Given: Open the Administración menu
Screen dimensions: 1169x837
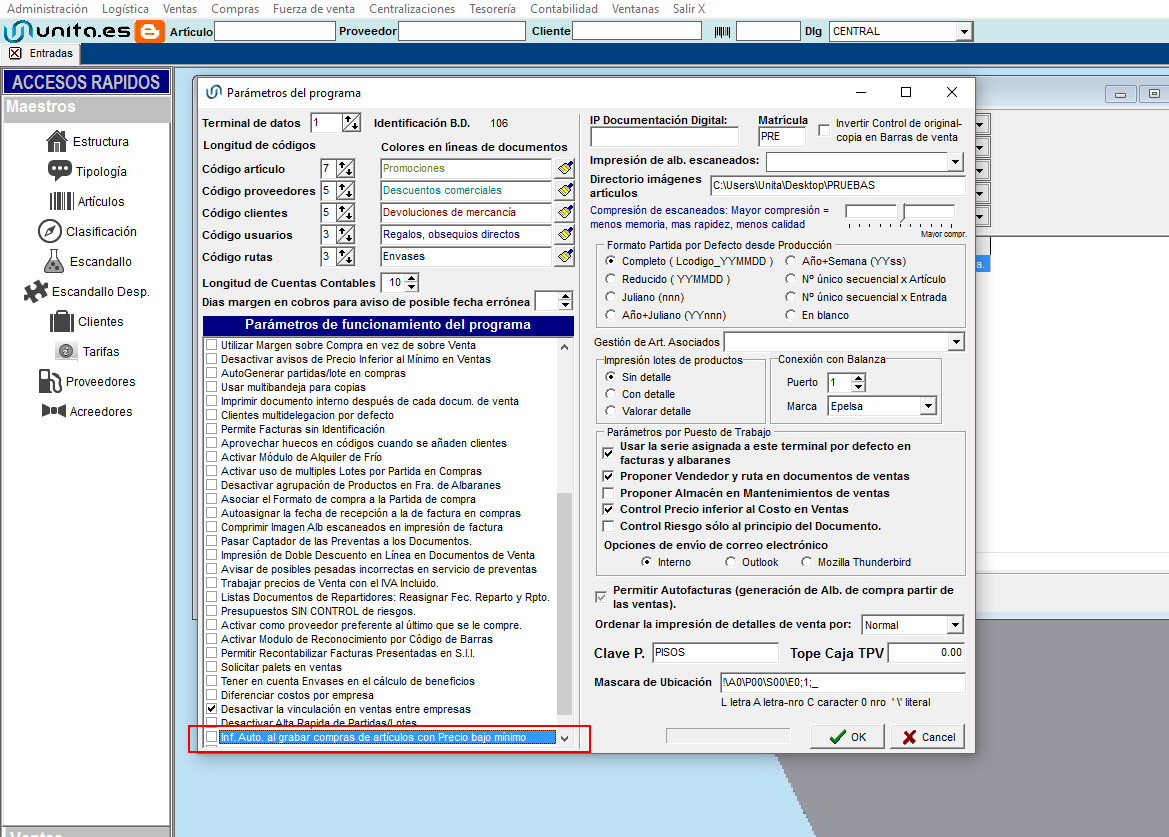Looking at the screenshot, I should click(47, 9).
